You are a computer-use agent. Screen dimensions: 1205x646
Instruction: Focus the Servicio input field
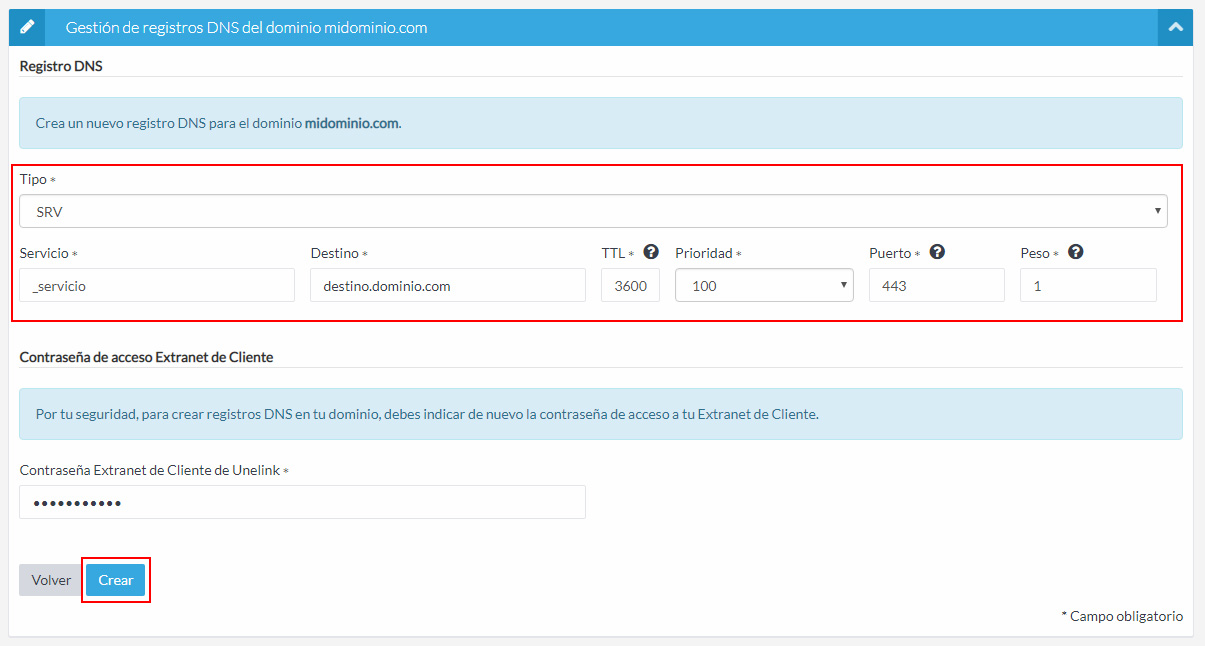click(x=157, y=285)
